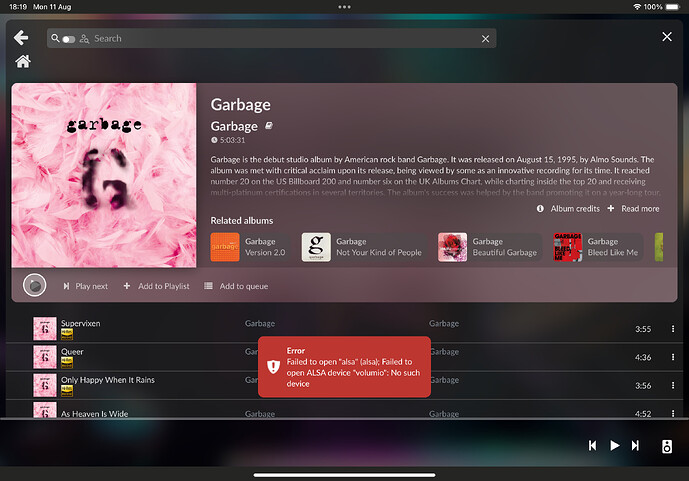This screenshot has width=689, height=481.
Task: Click Hi-Res badge under Only Happy When It Rains
Action: coord(67,391)
